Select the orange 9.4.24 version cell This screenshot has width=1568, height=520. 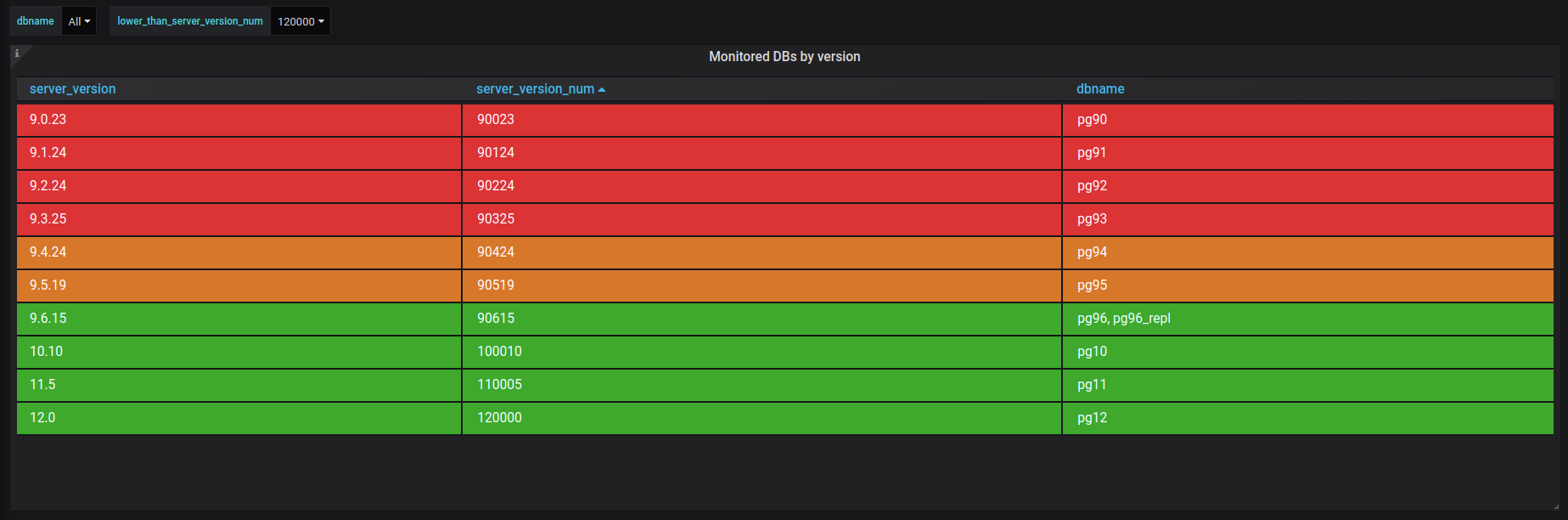(x=239, y=252)
